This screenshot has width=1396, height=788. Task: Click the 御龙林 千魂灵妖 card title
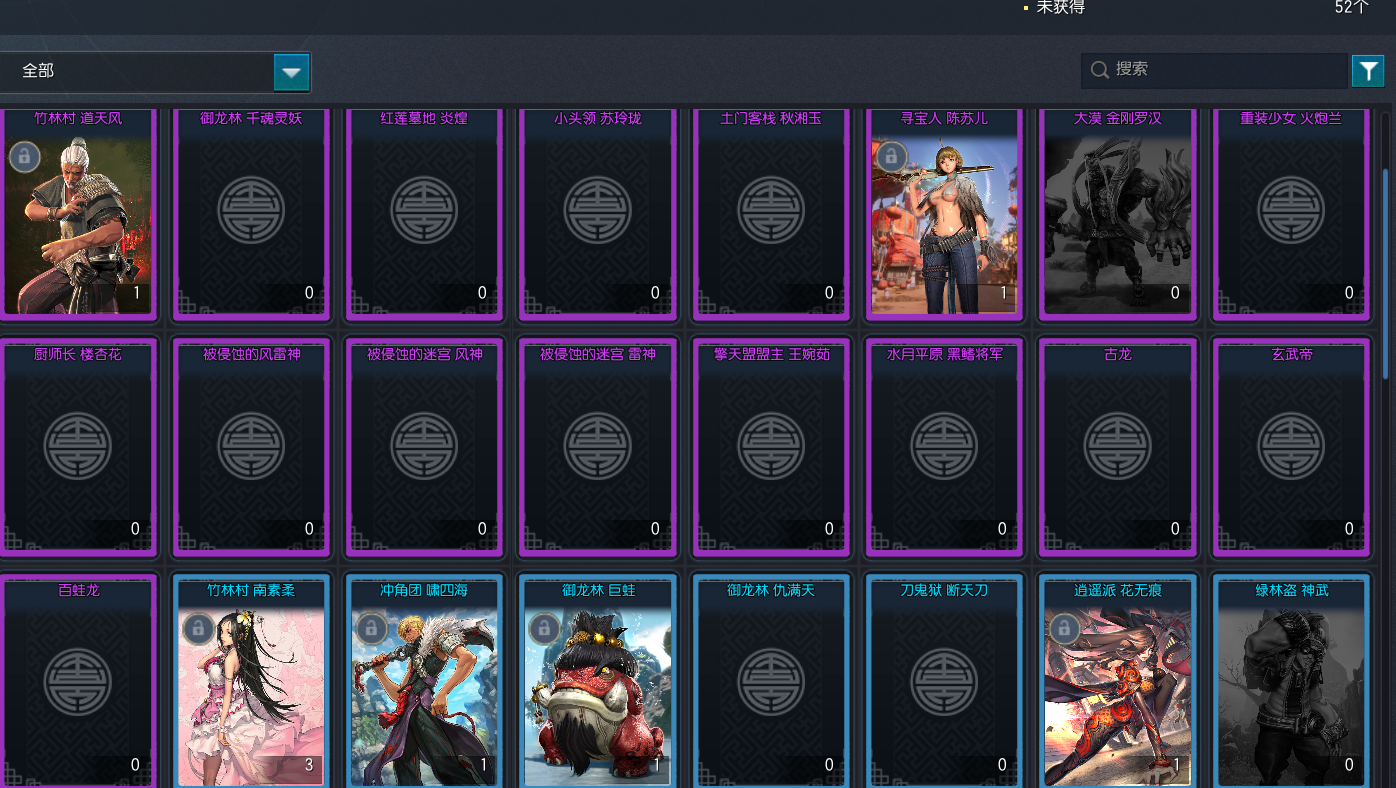251,118
